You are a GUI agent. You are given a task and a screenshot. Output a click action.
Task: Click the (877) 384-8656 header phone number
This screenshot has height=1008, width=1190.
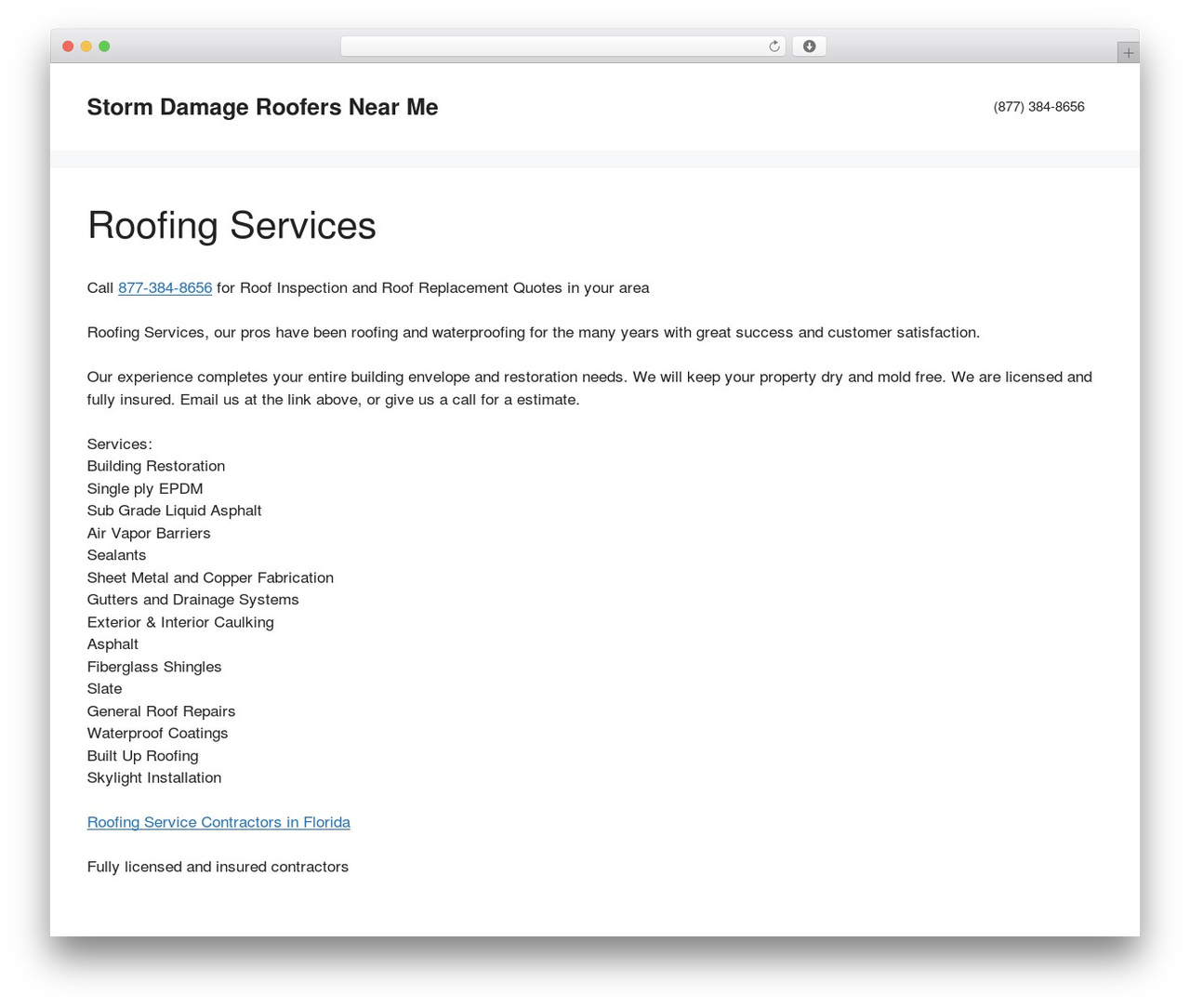pos(1038,107)
